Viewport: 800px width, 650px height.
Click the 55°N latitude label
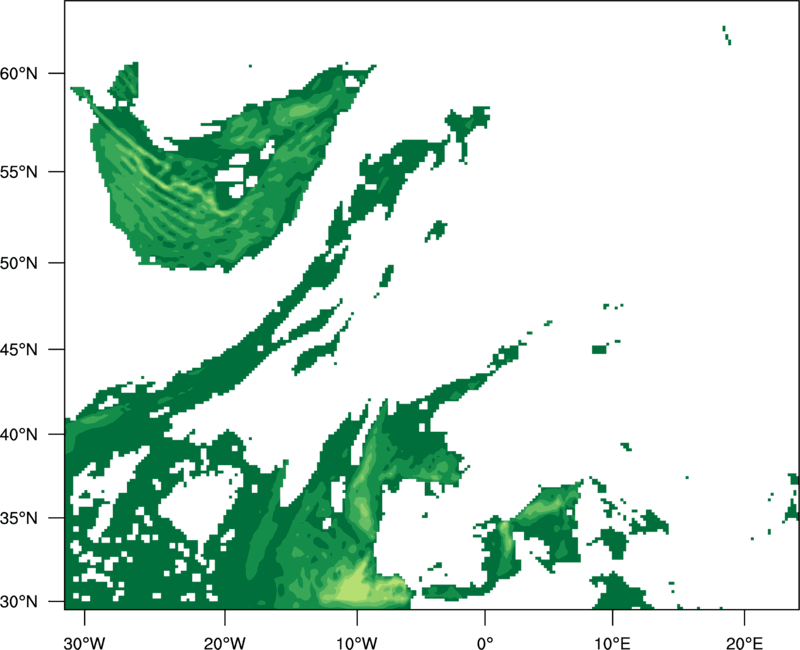tap(19, 172)
